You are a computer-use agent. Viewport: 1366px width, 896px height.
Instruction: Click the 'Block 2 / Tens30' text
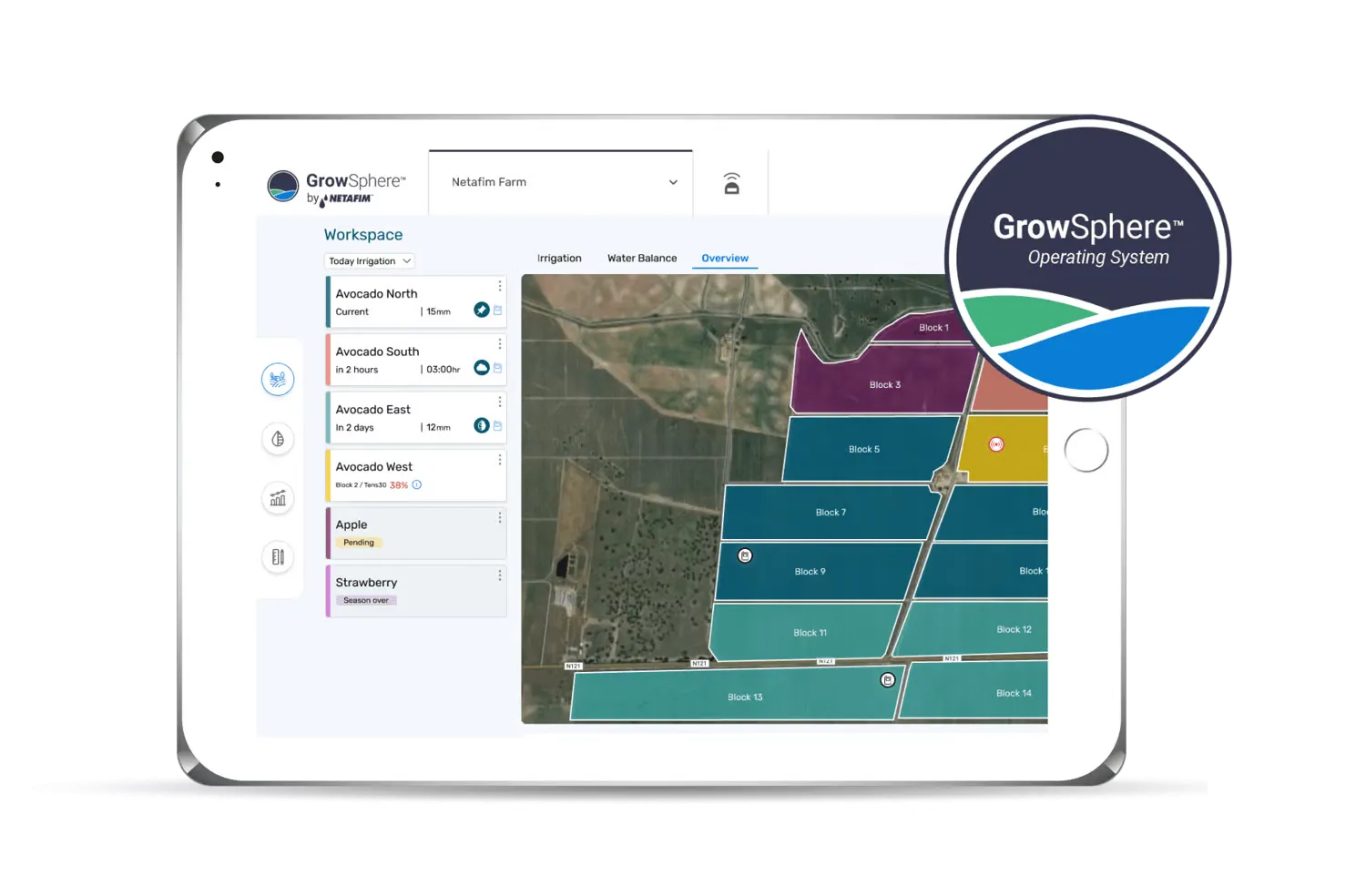(361, 485)
